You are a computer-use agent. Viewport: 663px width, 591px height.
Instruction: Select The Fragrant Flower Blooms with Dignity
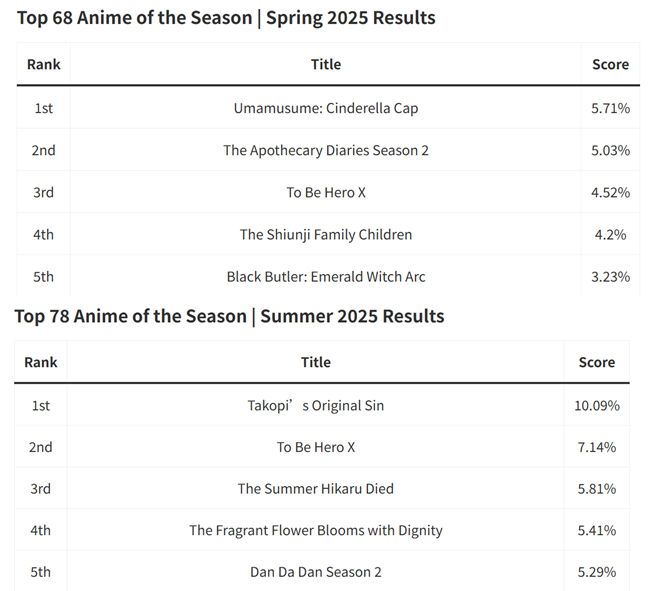pyautogui.click(x=316, y=531)
